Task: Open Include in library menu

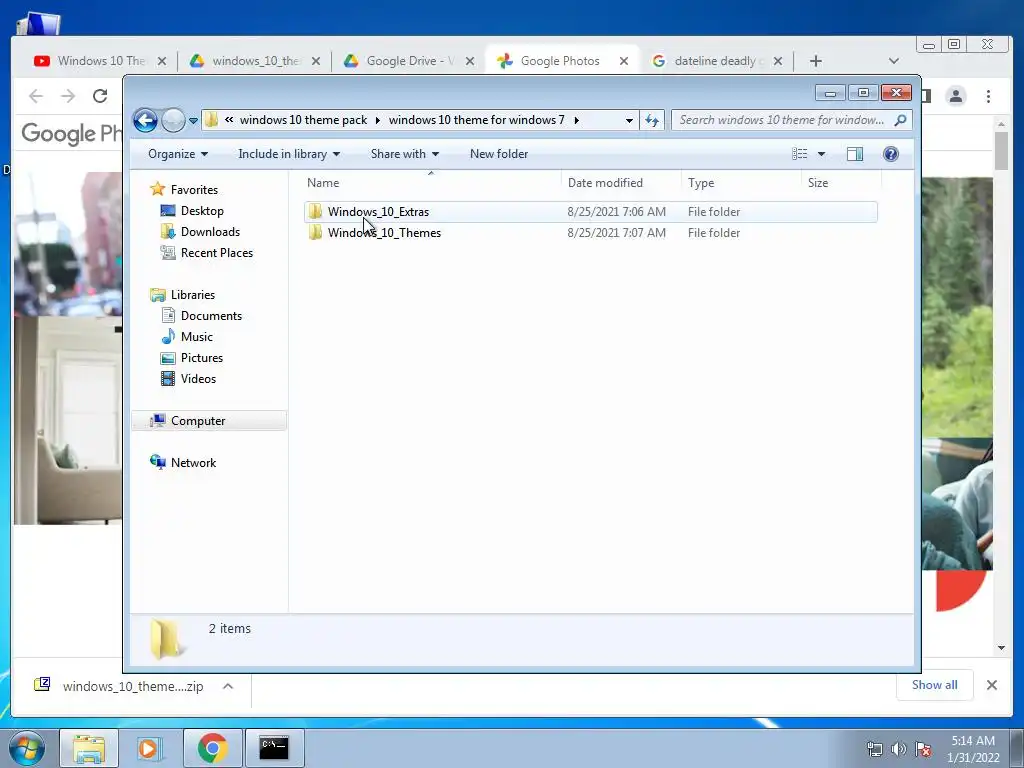Action: click(x=289, y=154)
